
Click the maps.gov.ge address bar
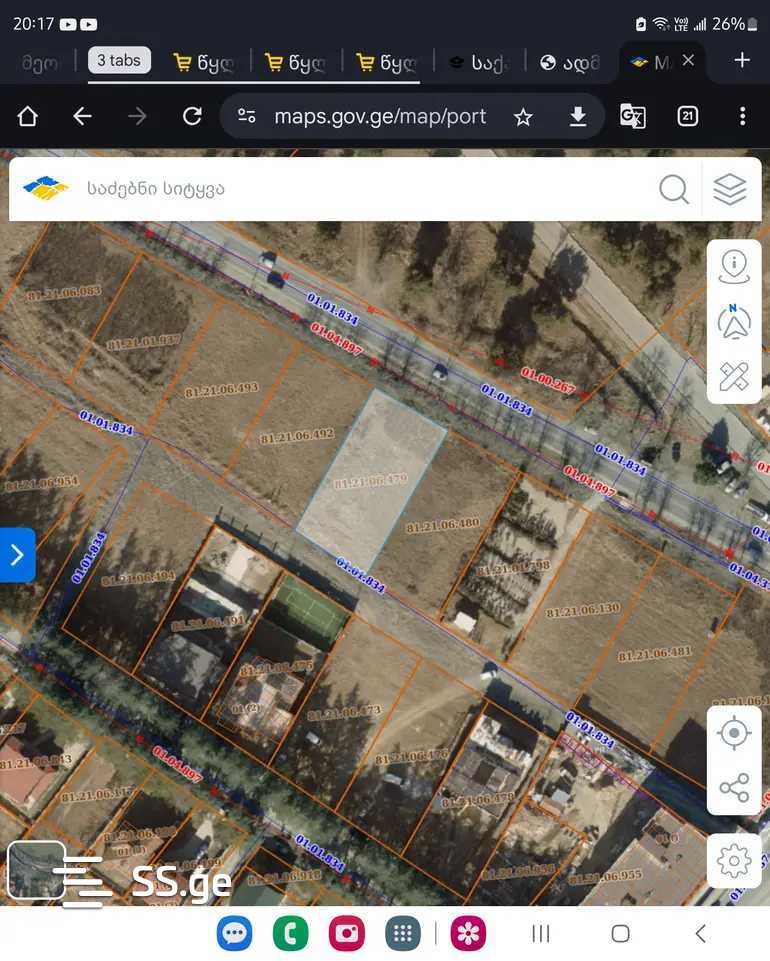[380, 117]
